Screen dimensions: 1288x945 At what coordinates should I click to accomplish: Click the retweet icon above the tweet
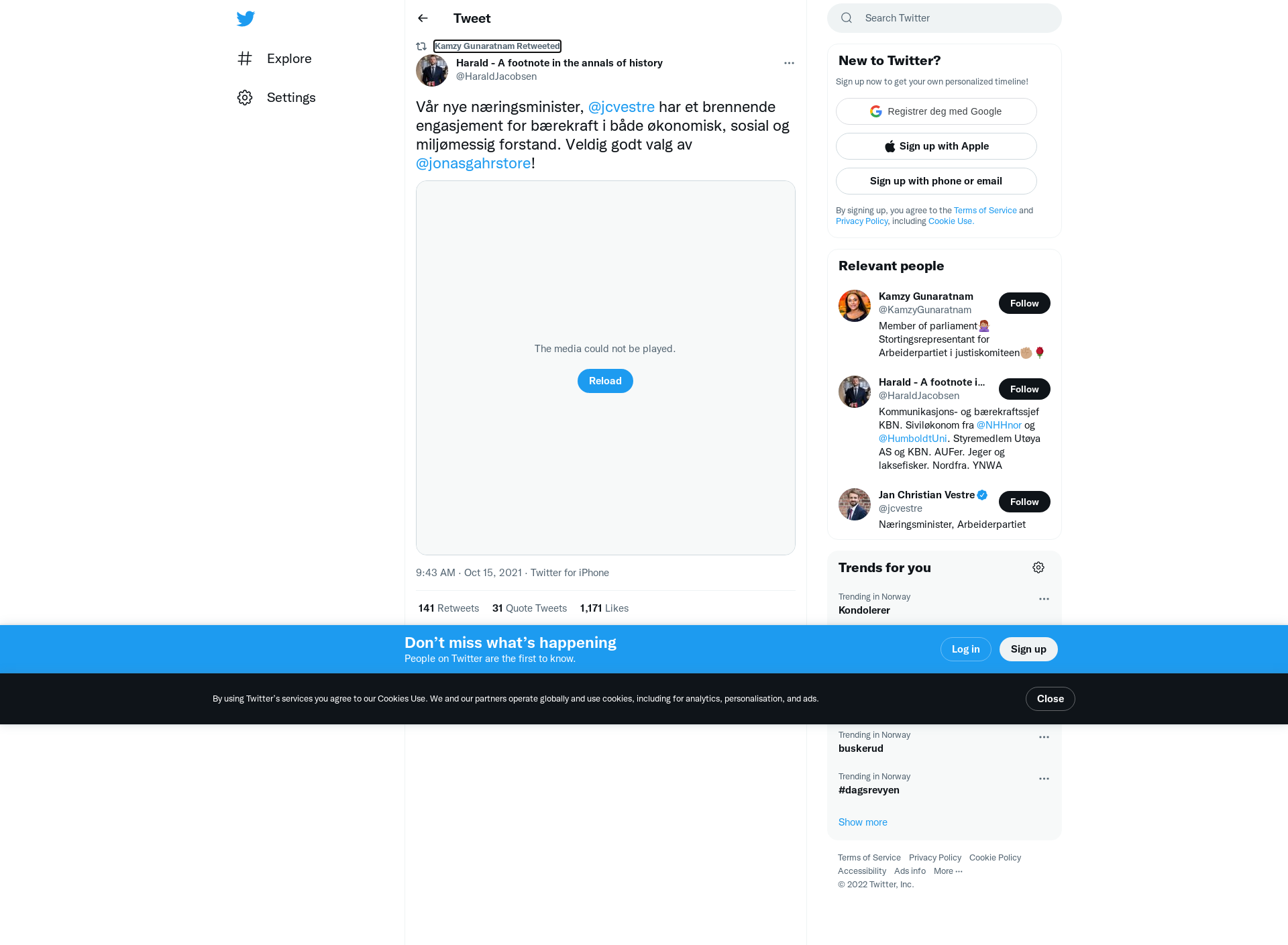[x=421, y=46]
